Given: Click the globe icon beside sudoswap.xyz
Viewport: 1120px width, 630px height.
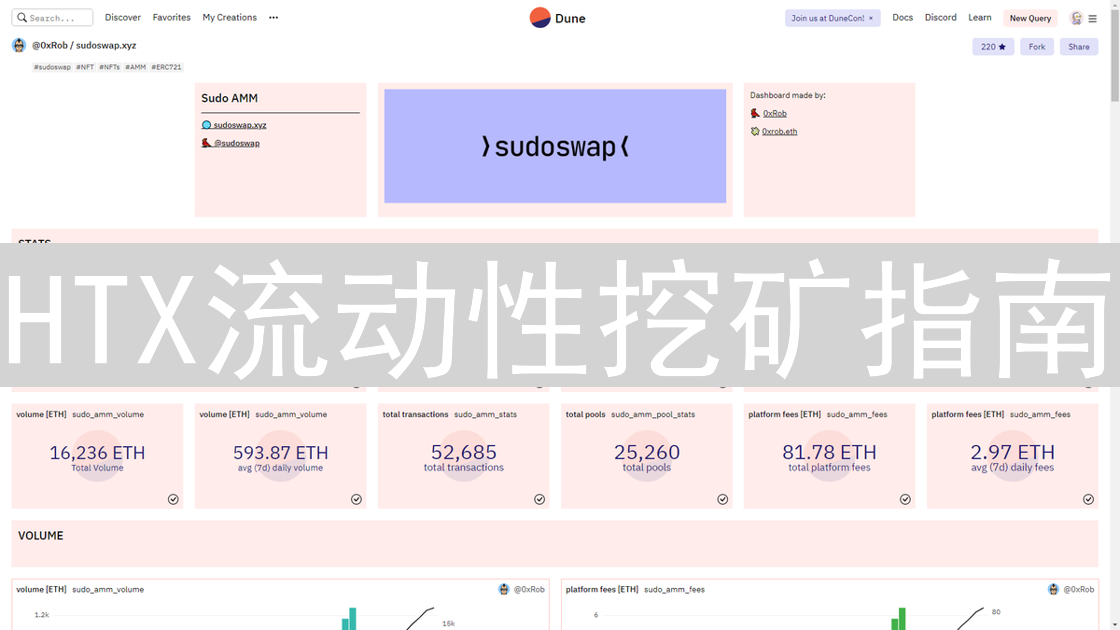Looking at the screenshot, I should pos(206,125).
